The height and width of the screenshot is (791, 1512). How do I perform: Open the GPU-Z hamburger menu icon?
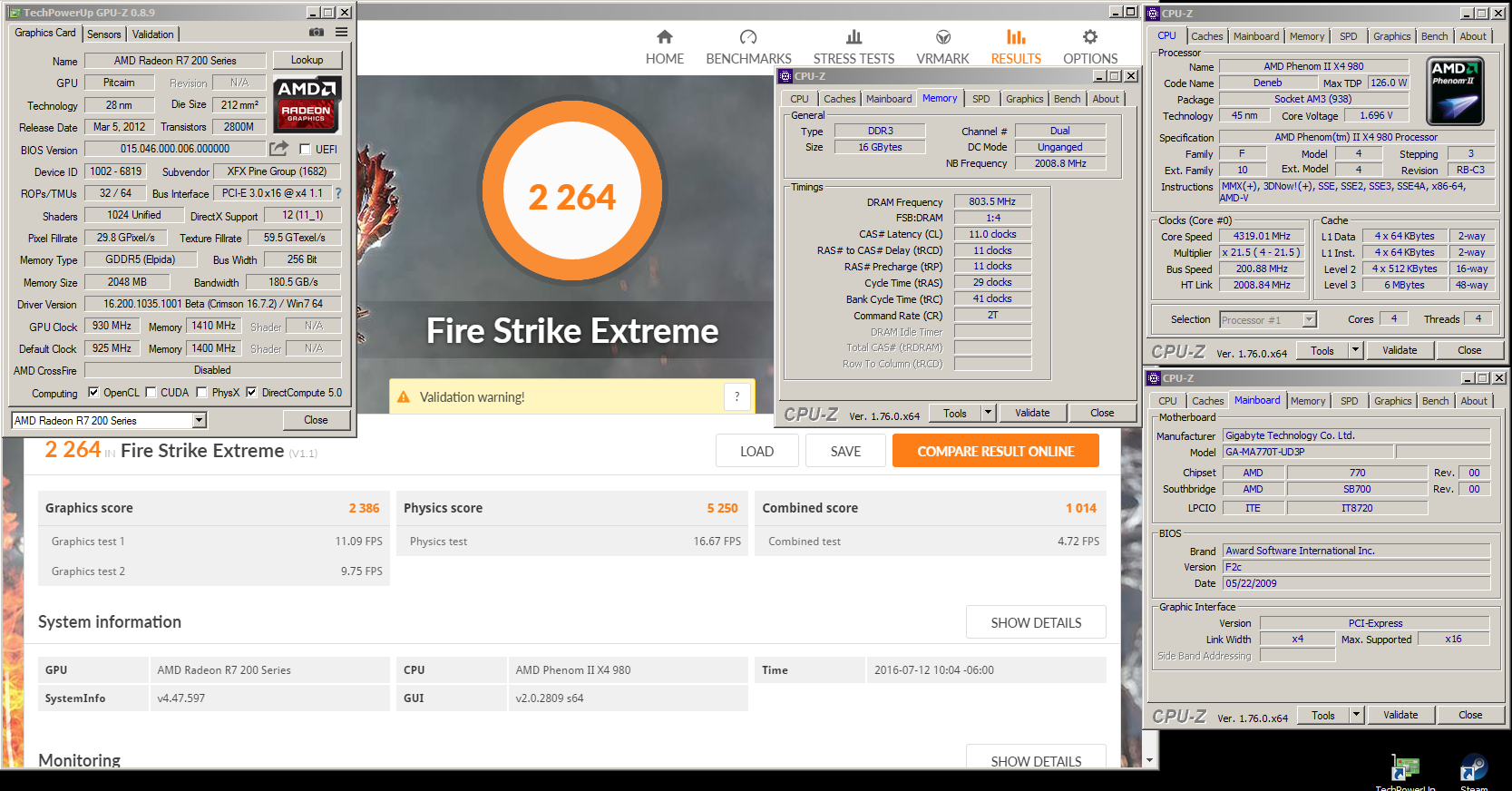click(341, 33)
